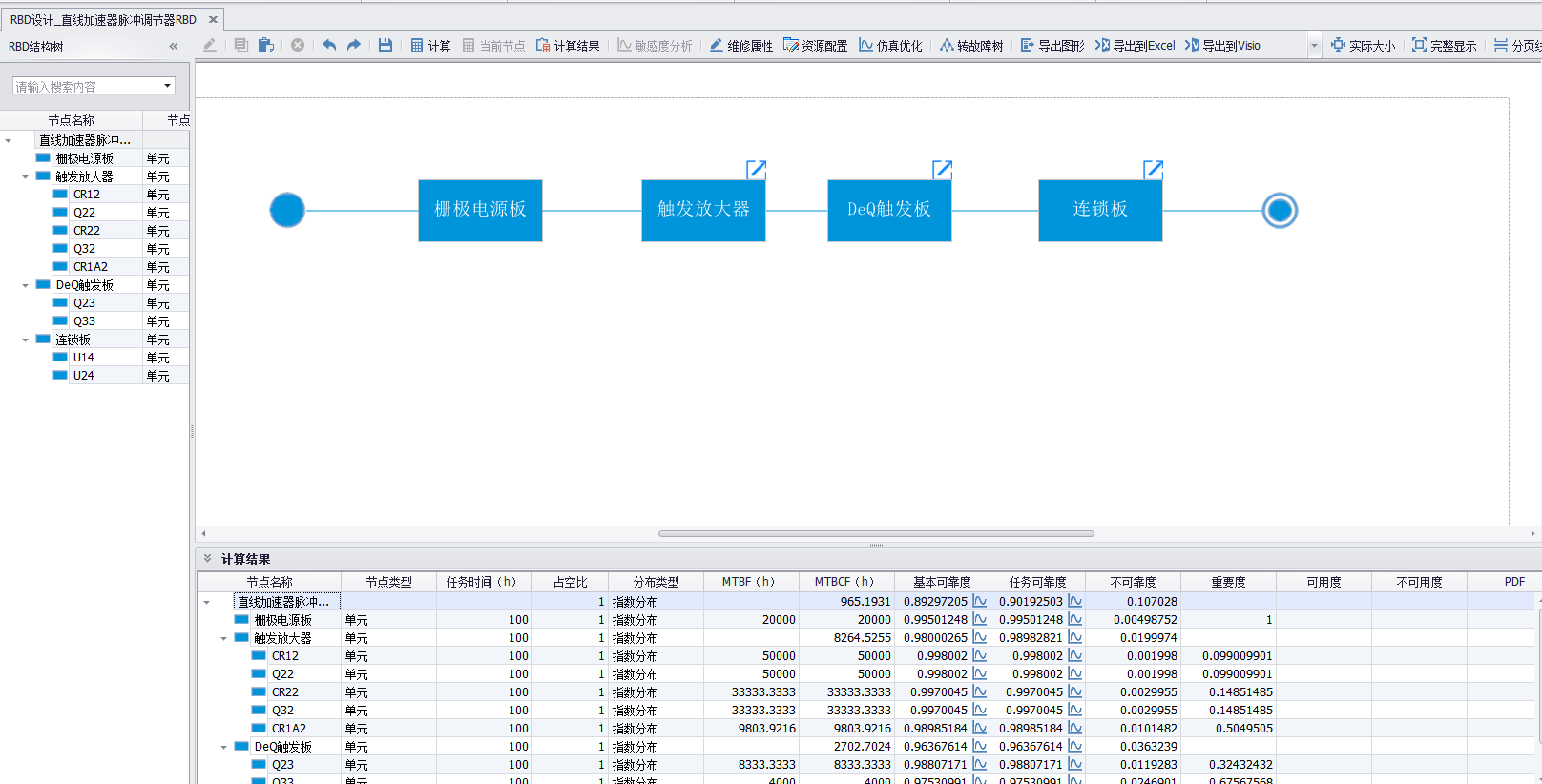Open basic reliability chart for 栅极电源板 row
This screenshot has width=1542, height=784.
[979, 619]
